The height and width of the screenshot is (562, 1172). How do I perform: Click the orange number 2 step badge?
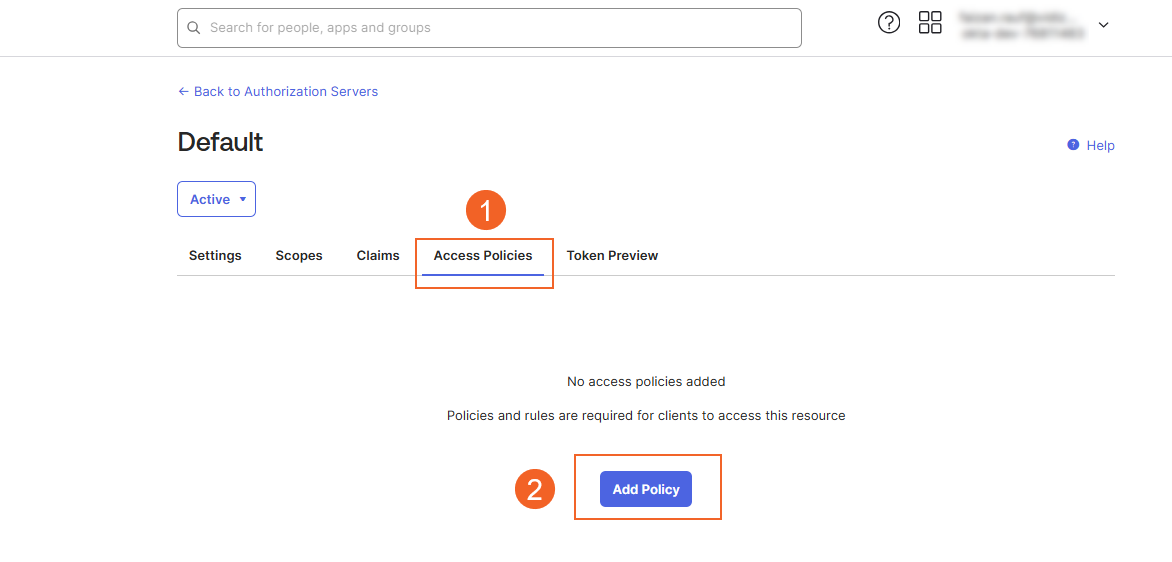(535, 489)
